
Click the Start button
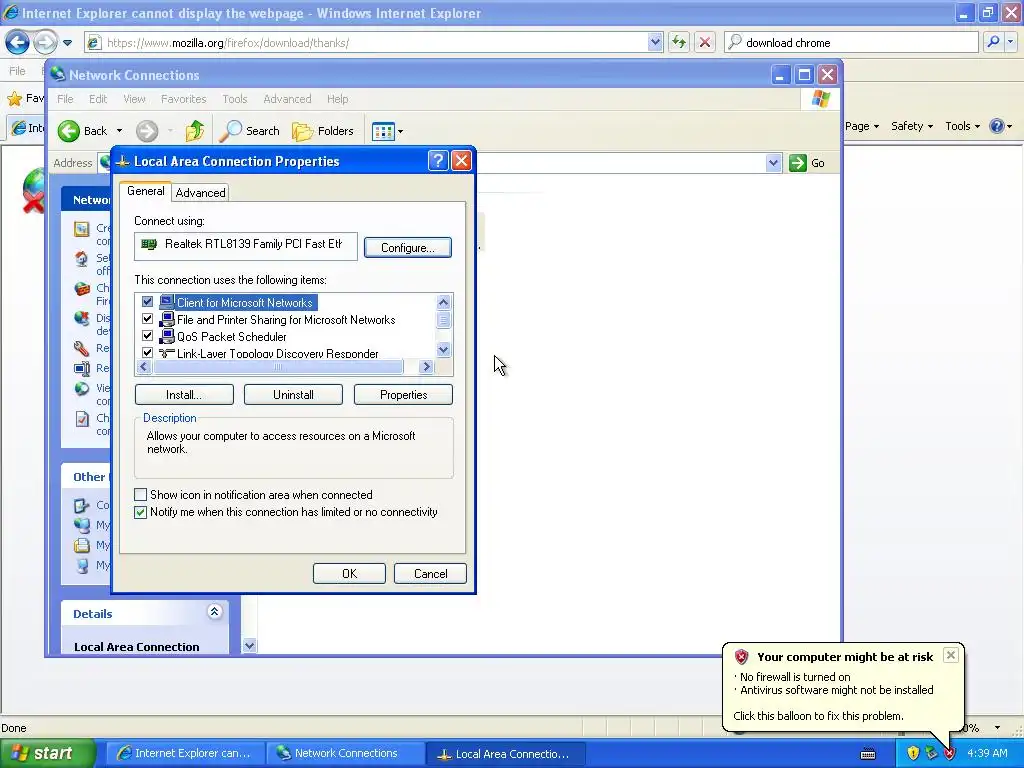tap(47, 753)
